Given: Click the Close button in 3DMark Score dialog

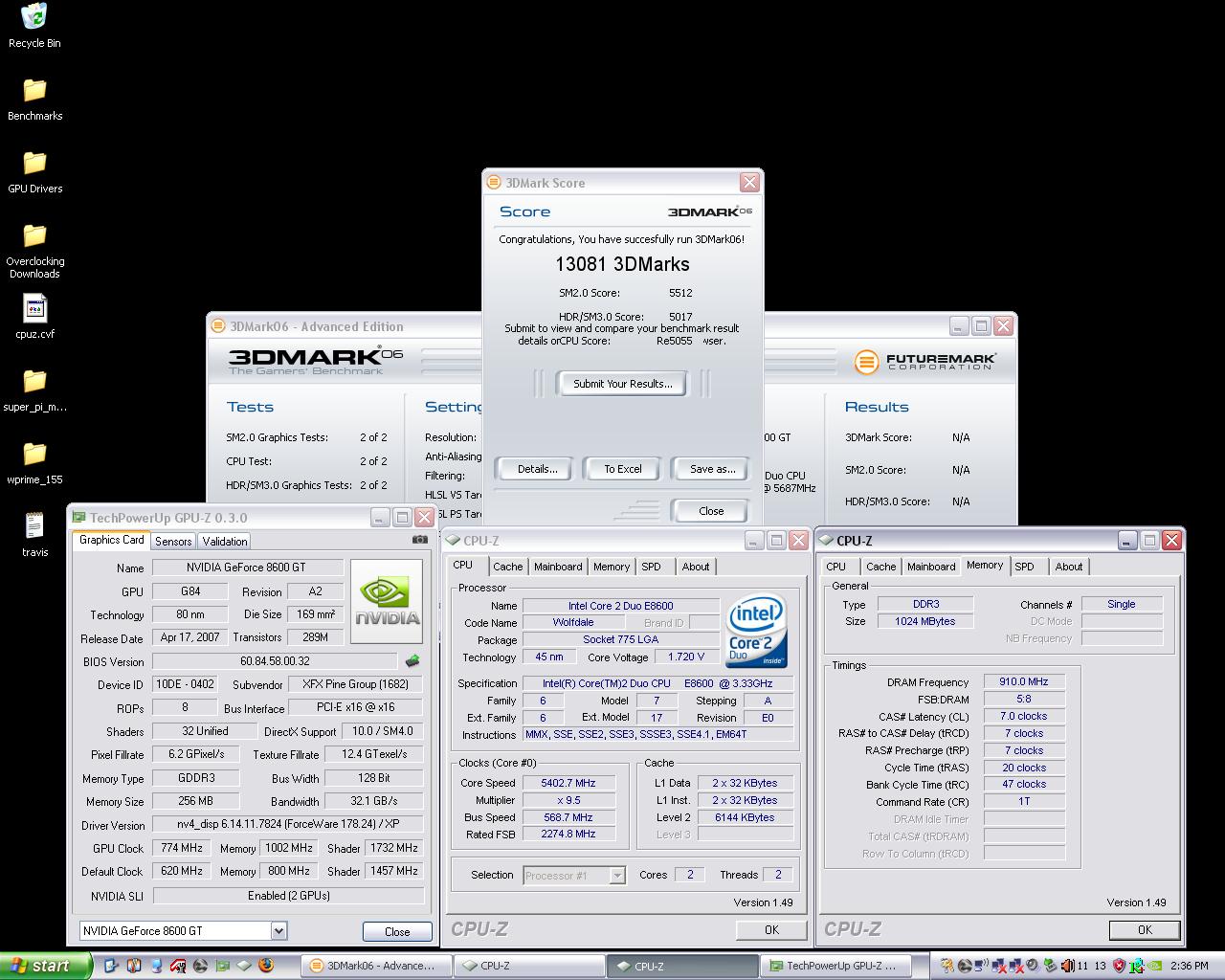Looking at the screenshot, I should [x=711, y=511].
